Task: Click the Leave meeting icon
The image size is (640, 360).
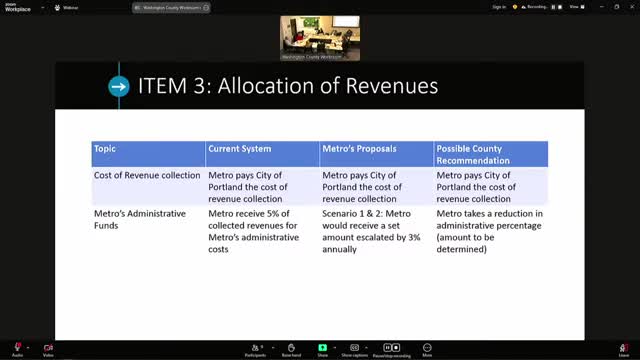Action: pyautogui.click(x=623, y=348)
